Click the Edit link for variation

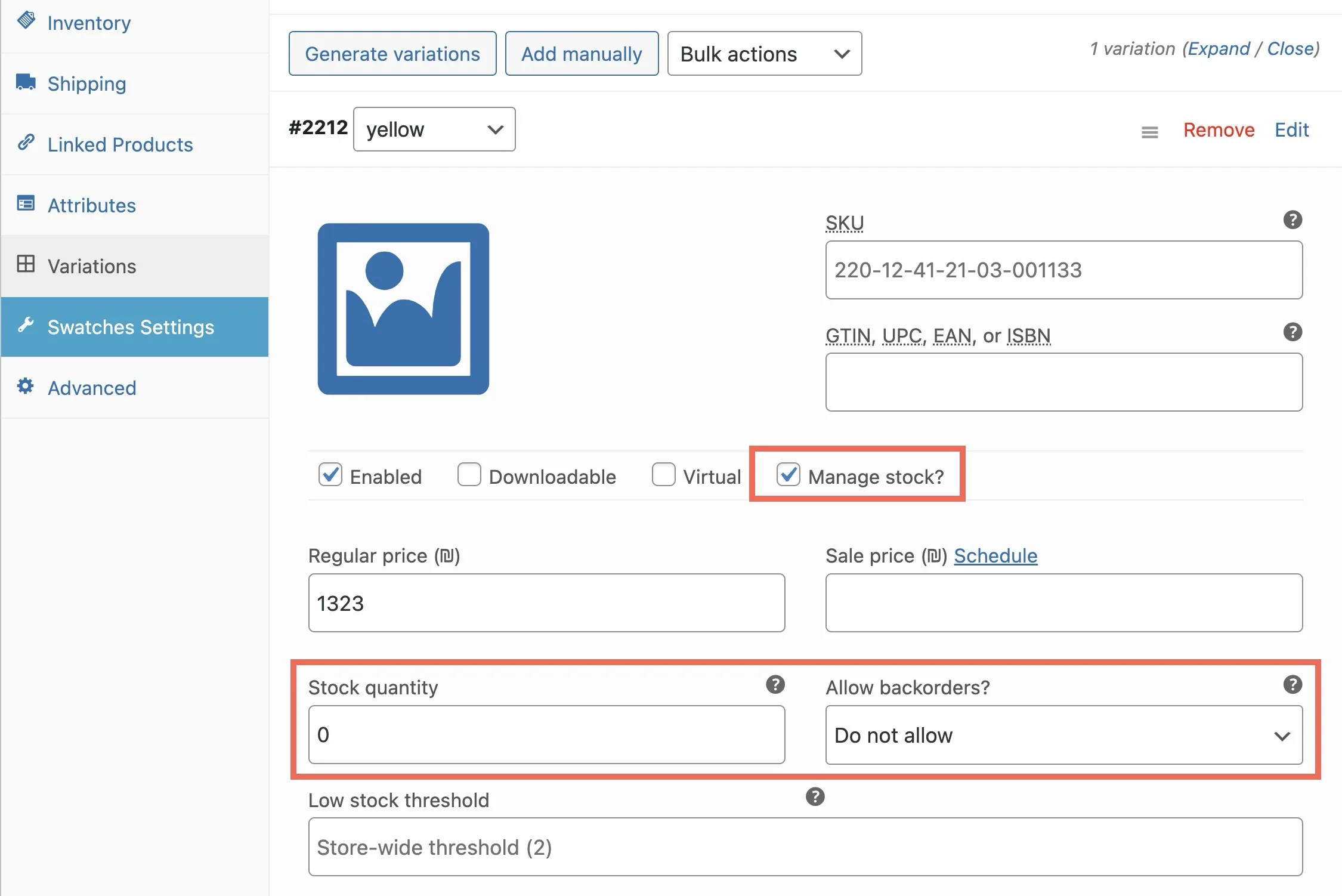(1291, 130)
